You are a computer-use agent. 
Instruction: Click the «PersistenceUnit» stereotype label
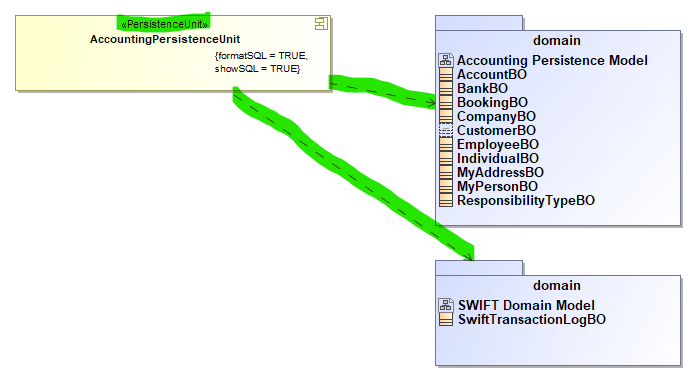[164, 24]
